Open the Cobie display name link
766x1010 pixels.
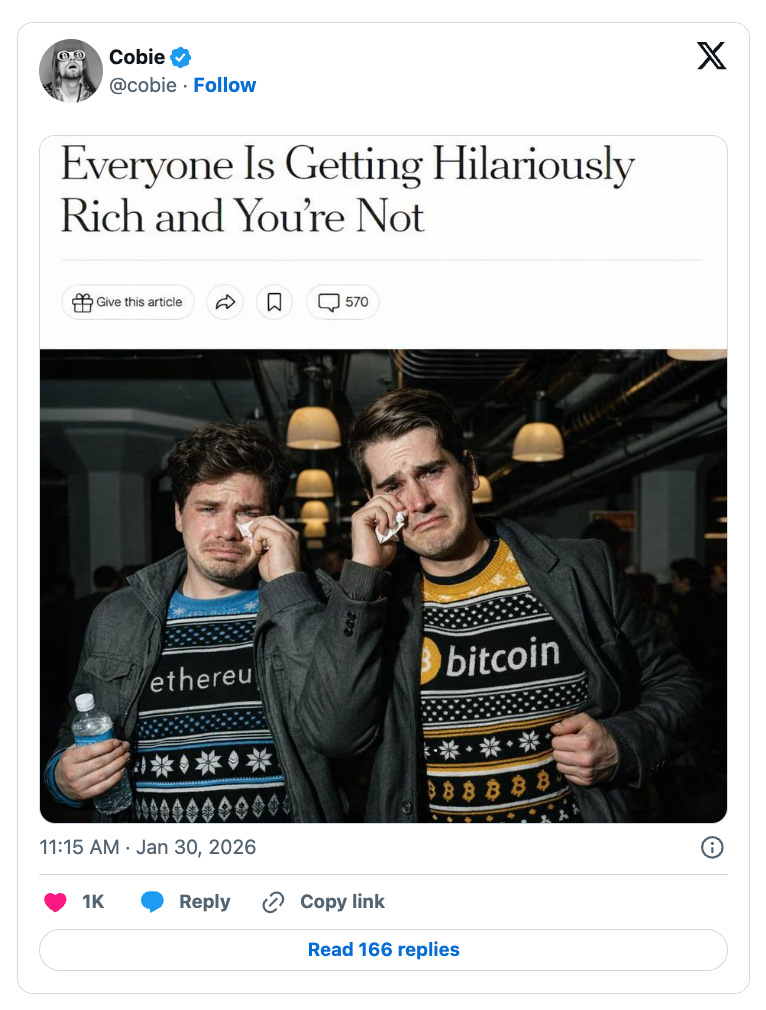click(137, 57)
